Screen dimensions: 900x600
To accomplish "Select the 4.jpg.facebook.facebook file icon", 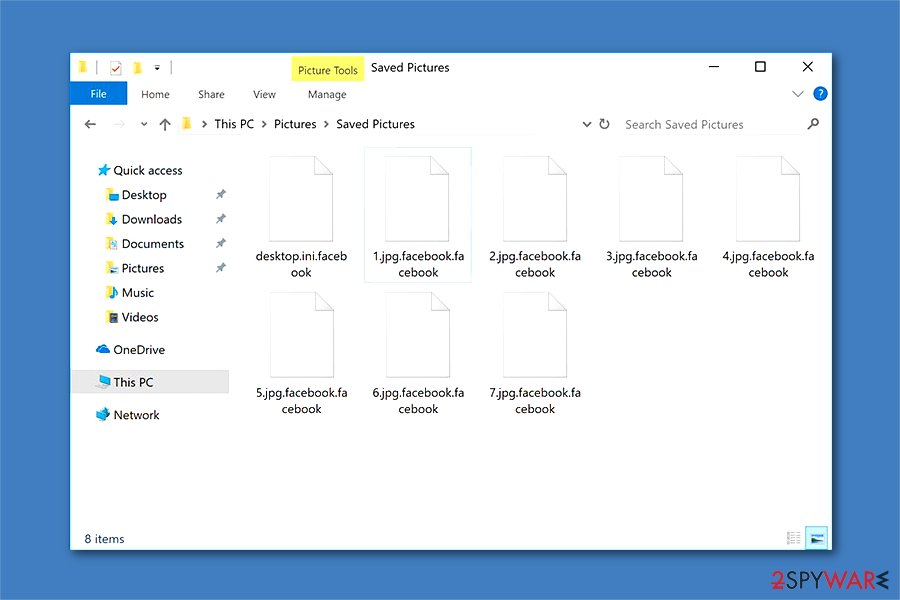I will click(768, 199).
